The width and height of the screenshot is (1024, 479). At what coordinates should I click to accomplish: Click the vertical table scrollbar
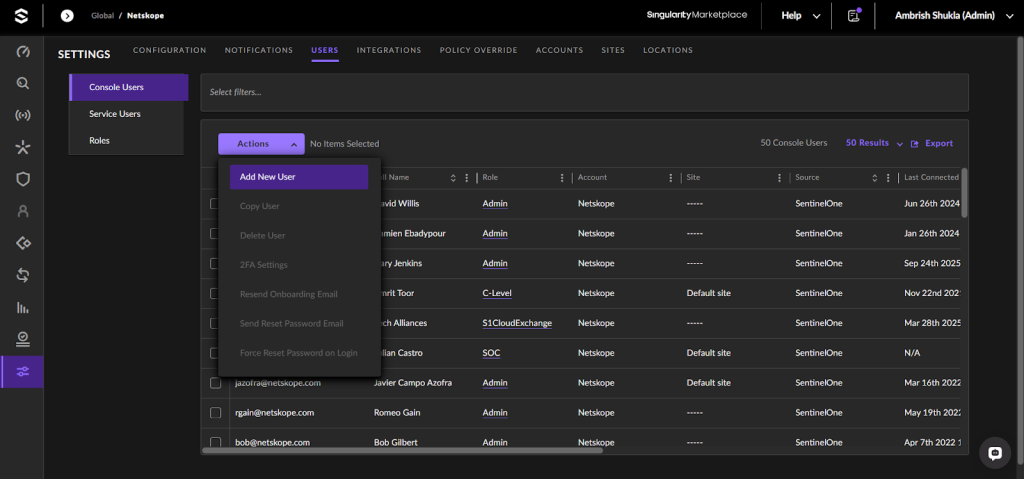pyautogui.click(x=965, y=193)
